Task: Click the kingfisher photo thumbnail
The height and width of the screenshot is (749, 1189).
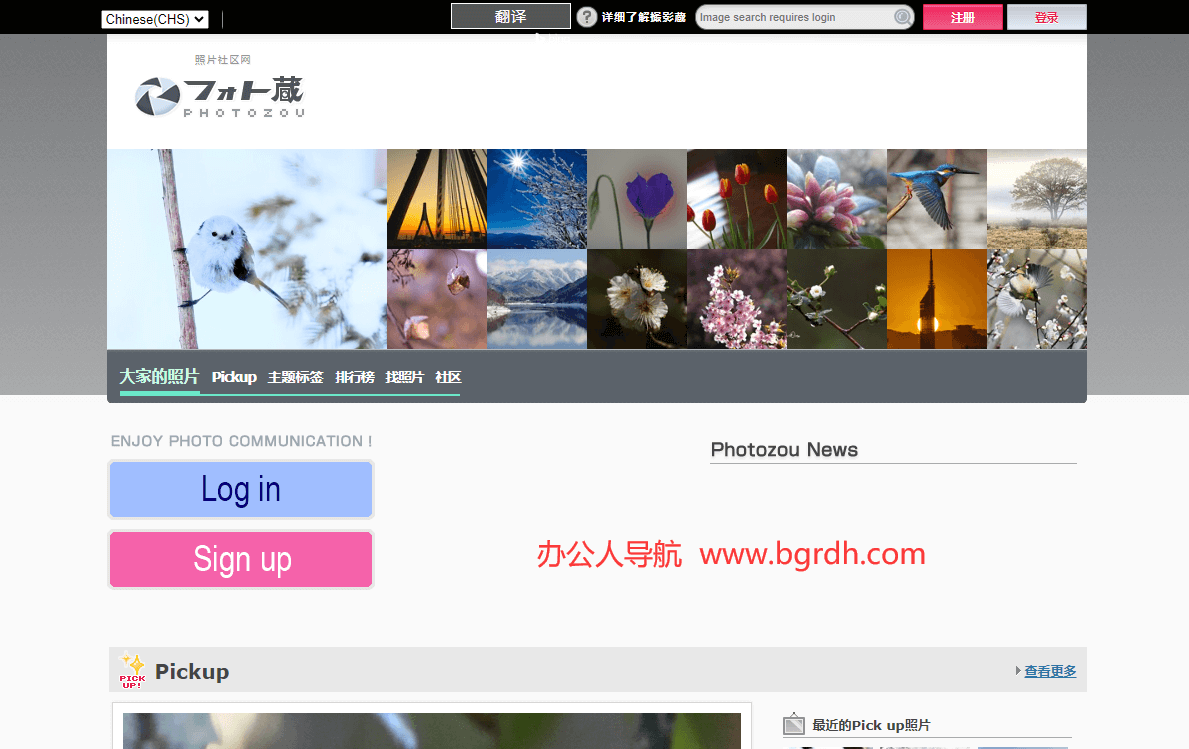Action: tap(936, 198)
